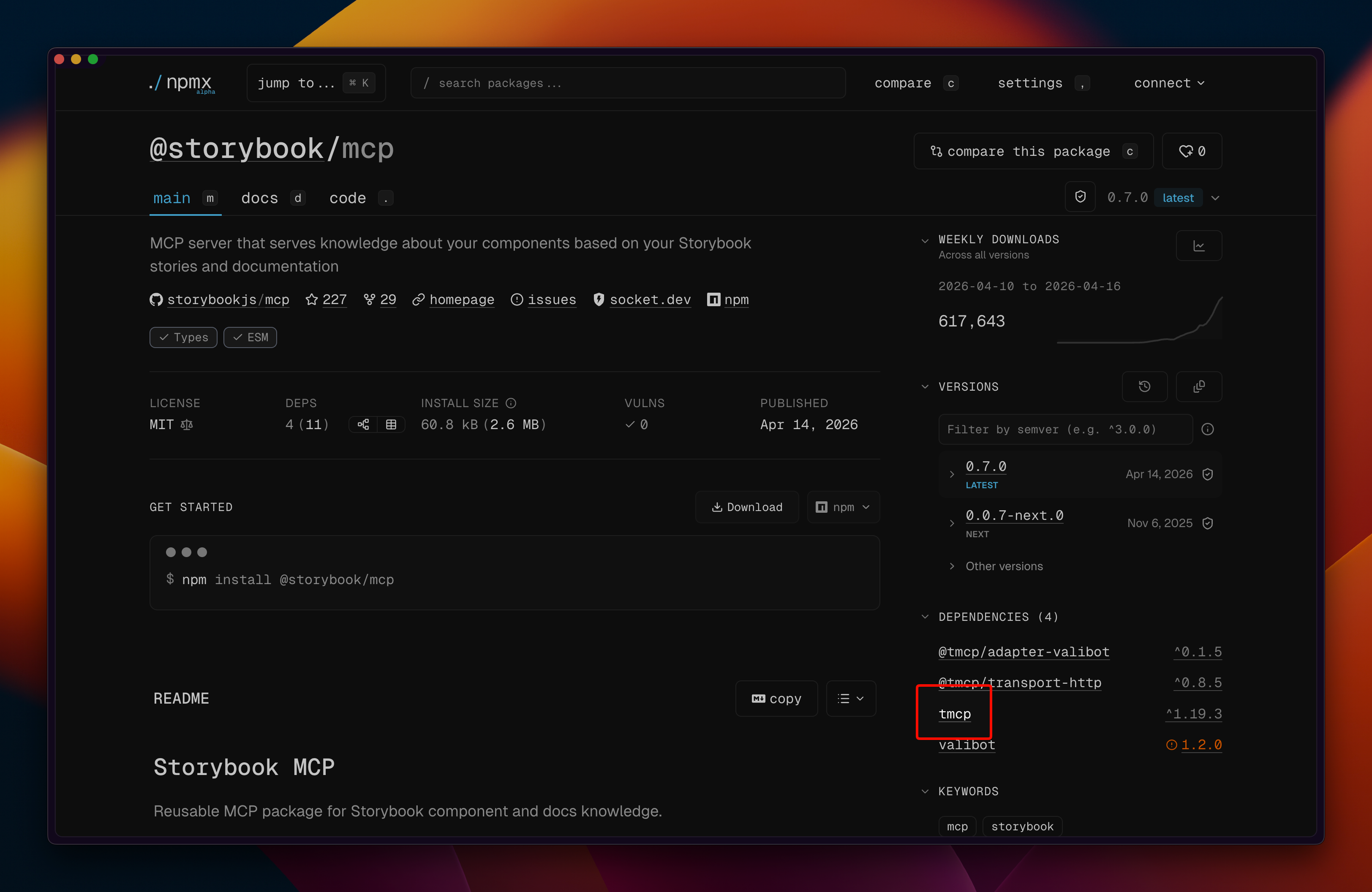Collapse the Keywords section
1372x892 pixels.
pyautogui.click(x=925, y=791)
